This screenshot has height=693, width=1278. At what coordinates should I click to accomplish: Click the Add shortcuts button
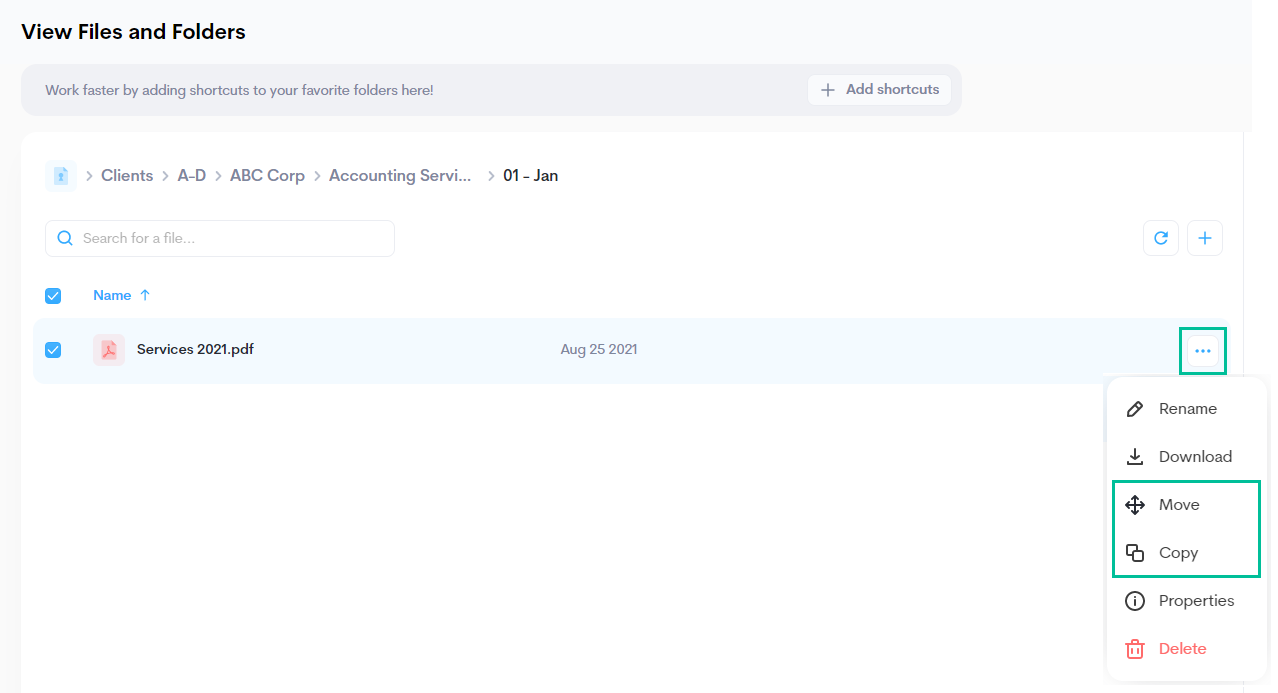880,90
